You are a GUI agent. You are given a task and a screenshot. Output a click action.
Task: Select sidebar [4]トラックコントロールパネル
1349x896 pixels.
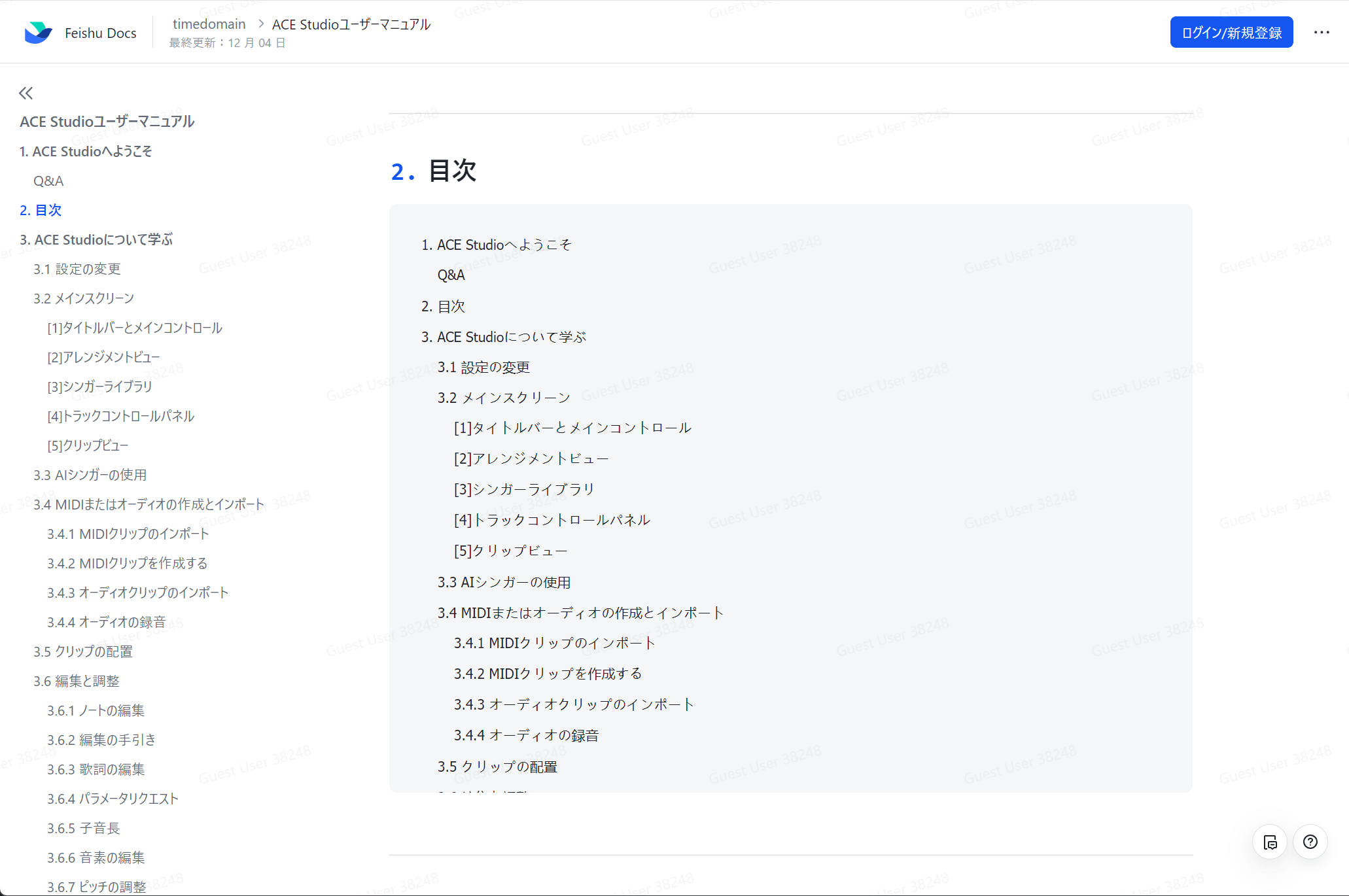click(x=121, y=416)
